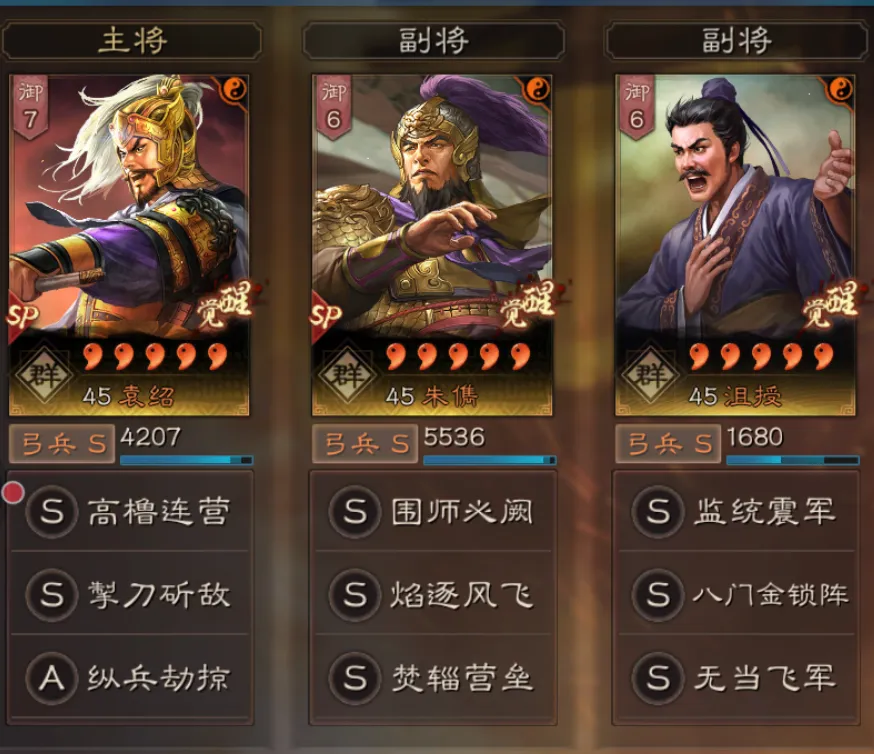
Task: Select the red notification dot near 高橹连营
Action: click(x=13, y=492)
